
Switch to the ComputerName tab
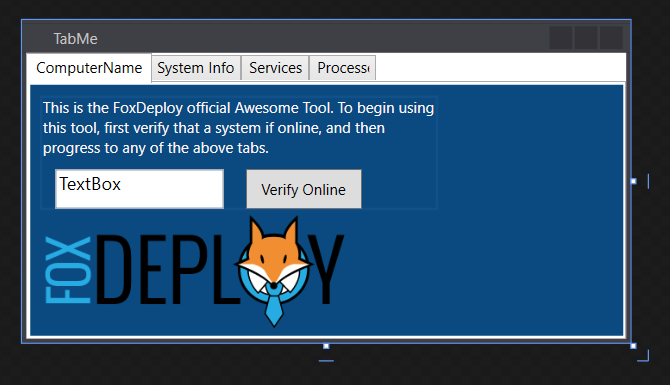(x=89, y=68)
